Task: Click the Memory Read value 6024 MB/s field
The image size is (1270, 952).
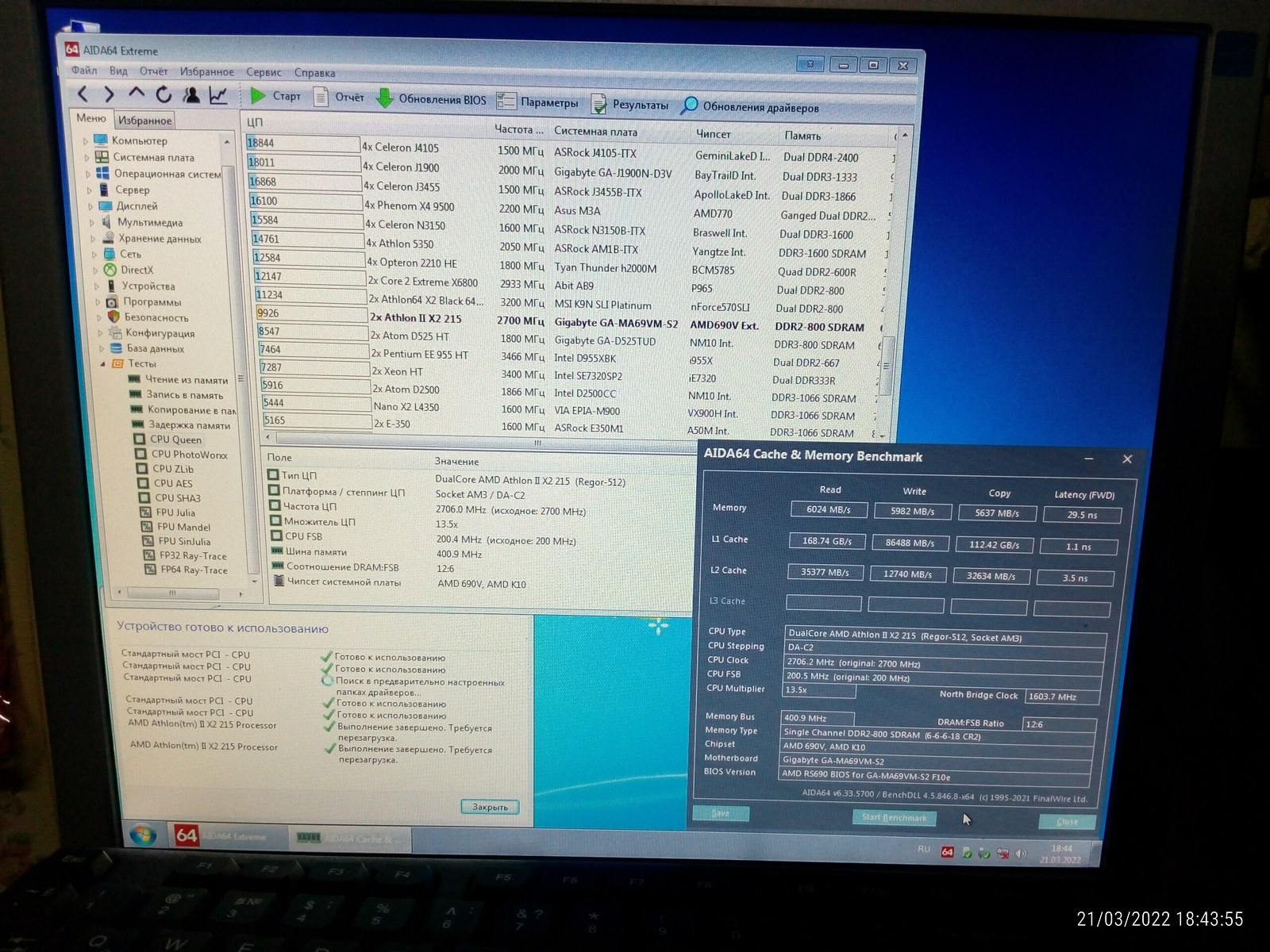Action: pos(828,509)
